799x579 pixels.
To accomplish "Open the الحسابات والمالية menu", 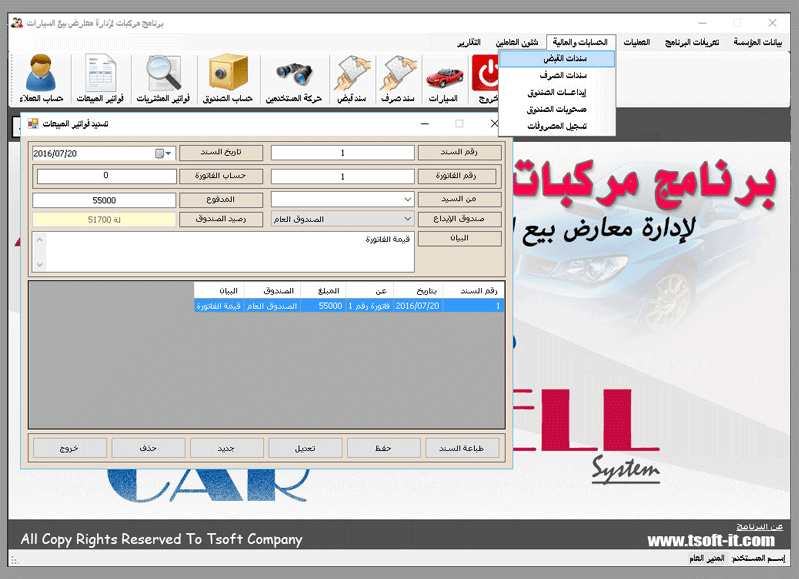I will pos(580,42).
